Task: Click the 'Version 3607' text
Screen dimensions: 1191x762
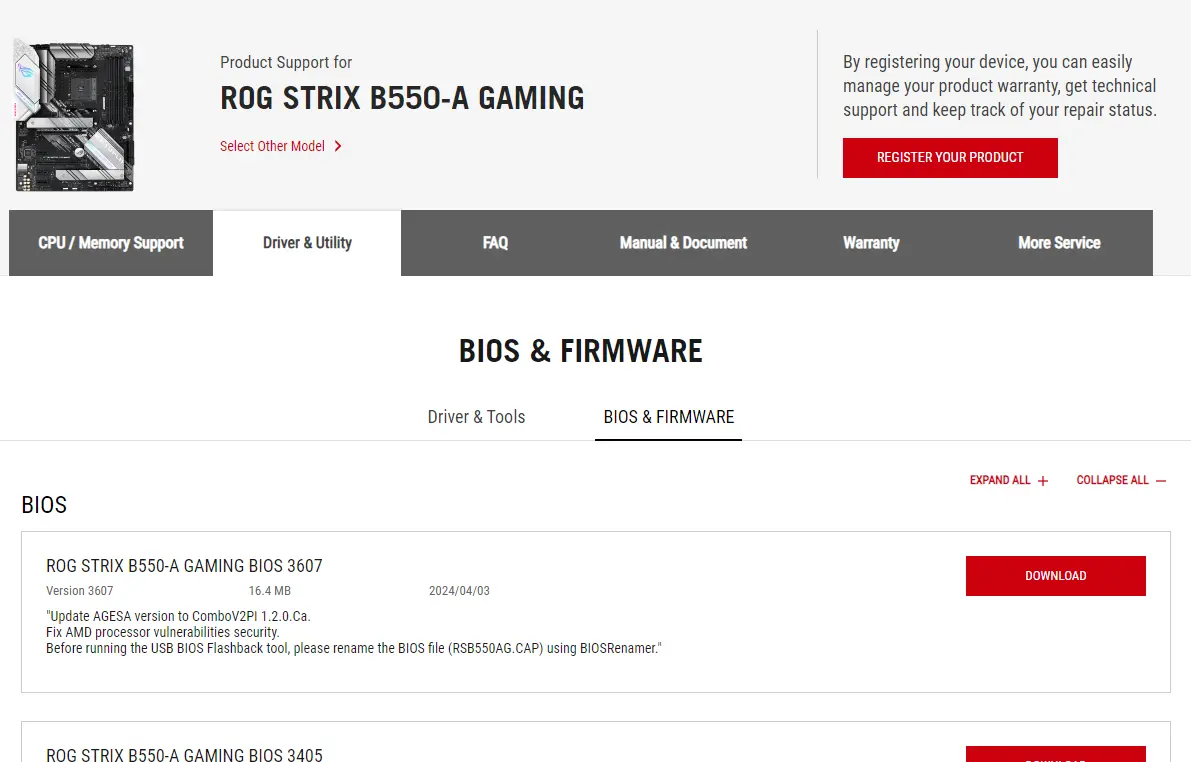Action: (80, 590)
